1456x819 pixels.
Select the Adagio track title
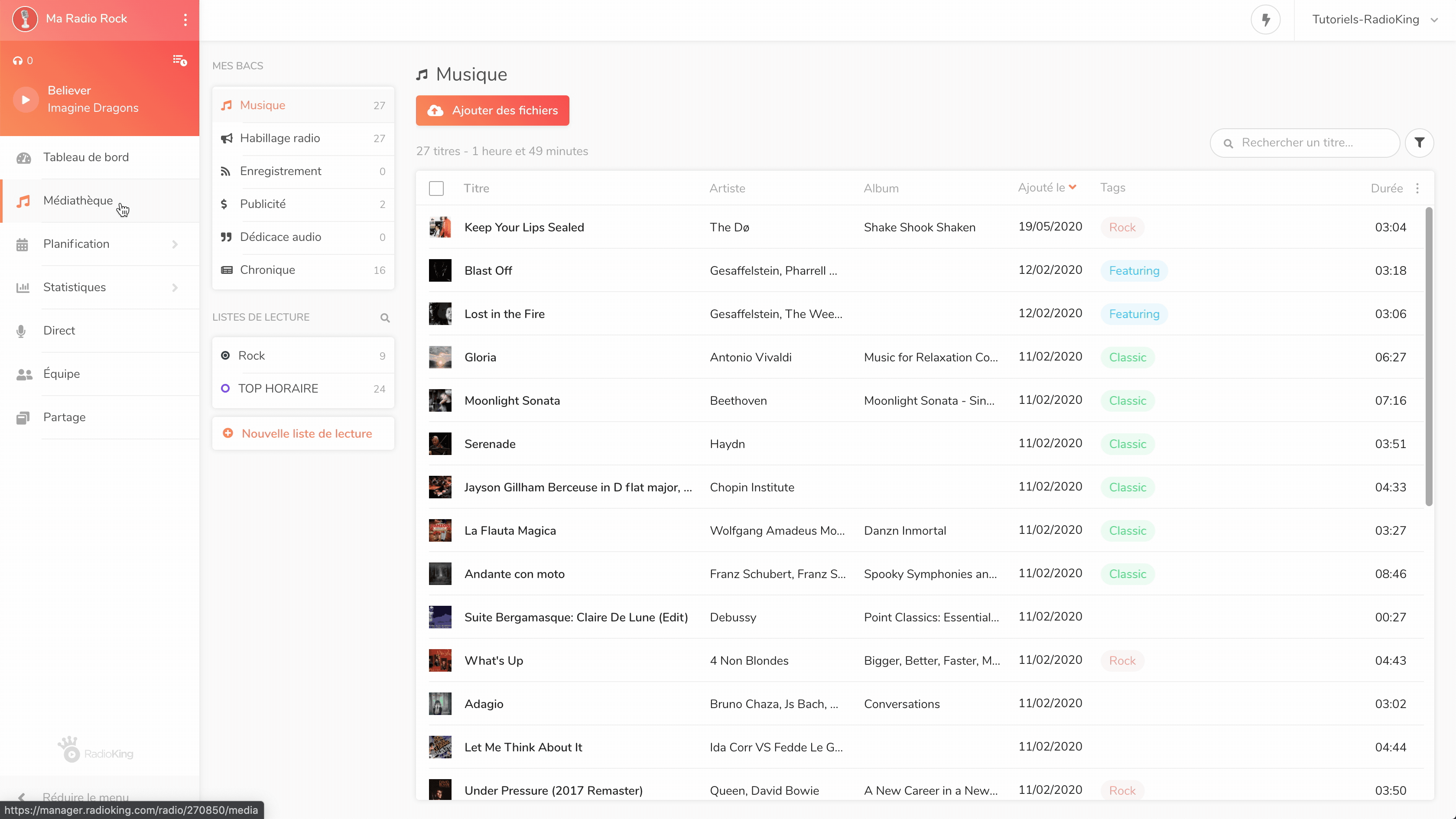tap(484, 704)
